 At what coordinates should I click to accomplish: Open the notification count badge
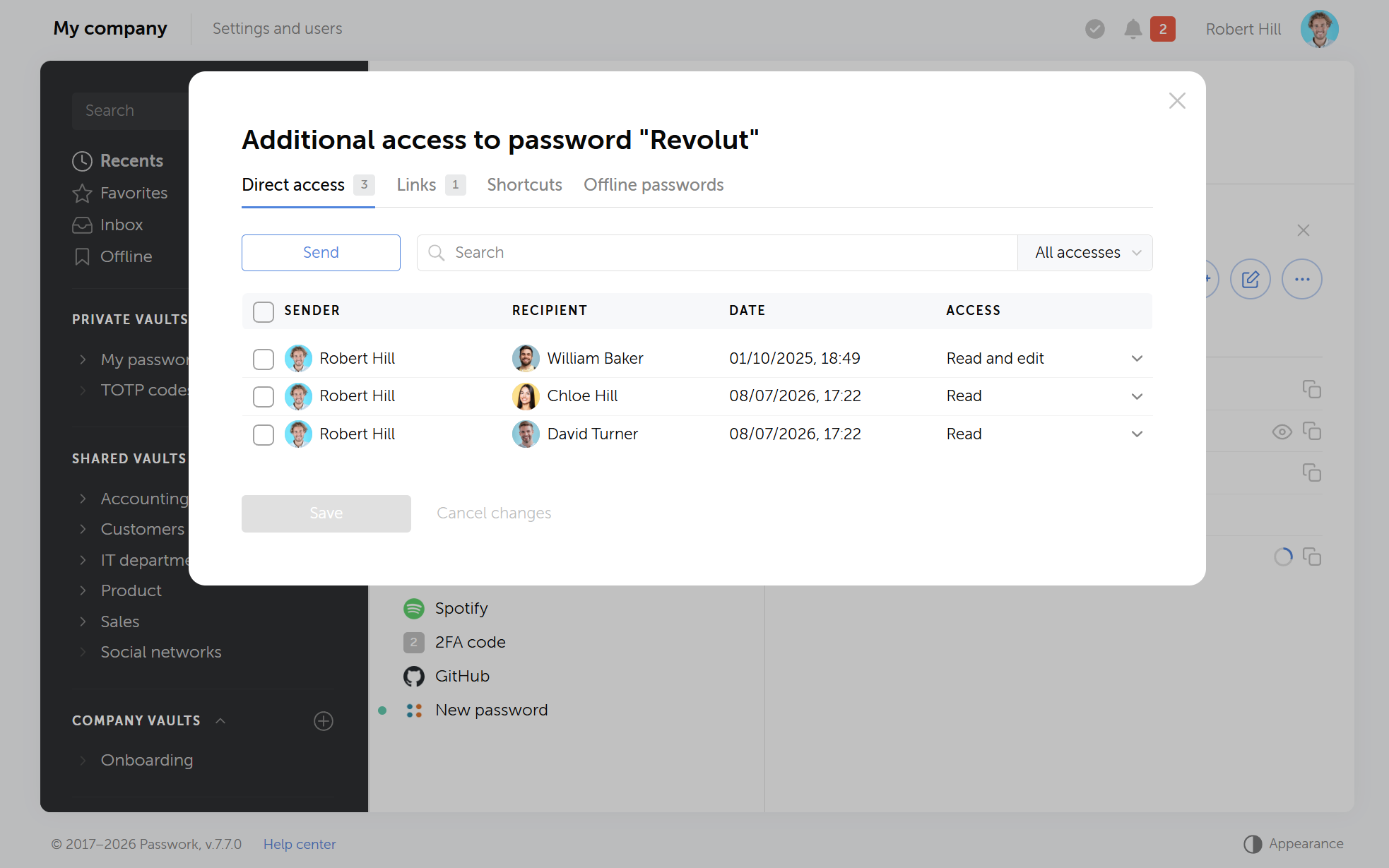1162,29
